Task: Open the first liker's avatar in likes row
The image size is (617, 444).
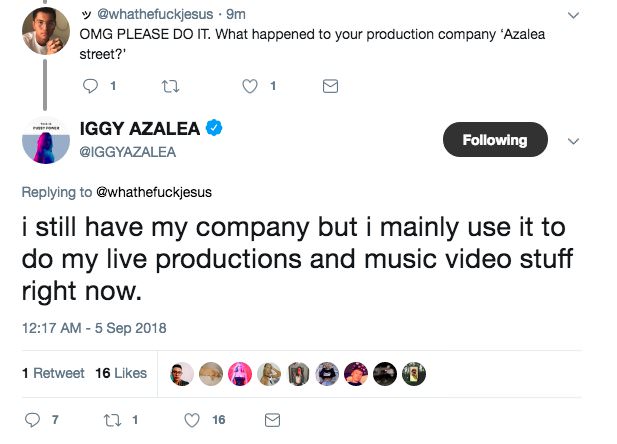Action: coord(183,373)
